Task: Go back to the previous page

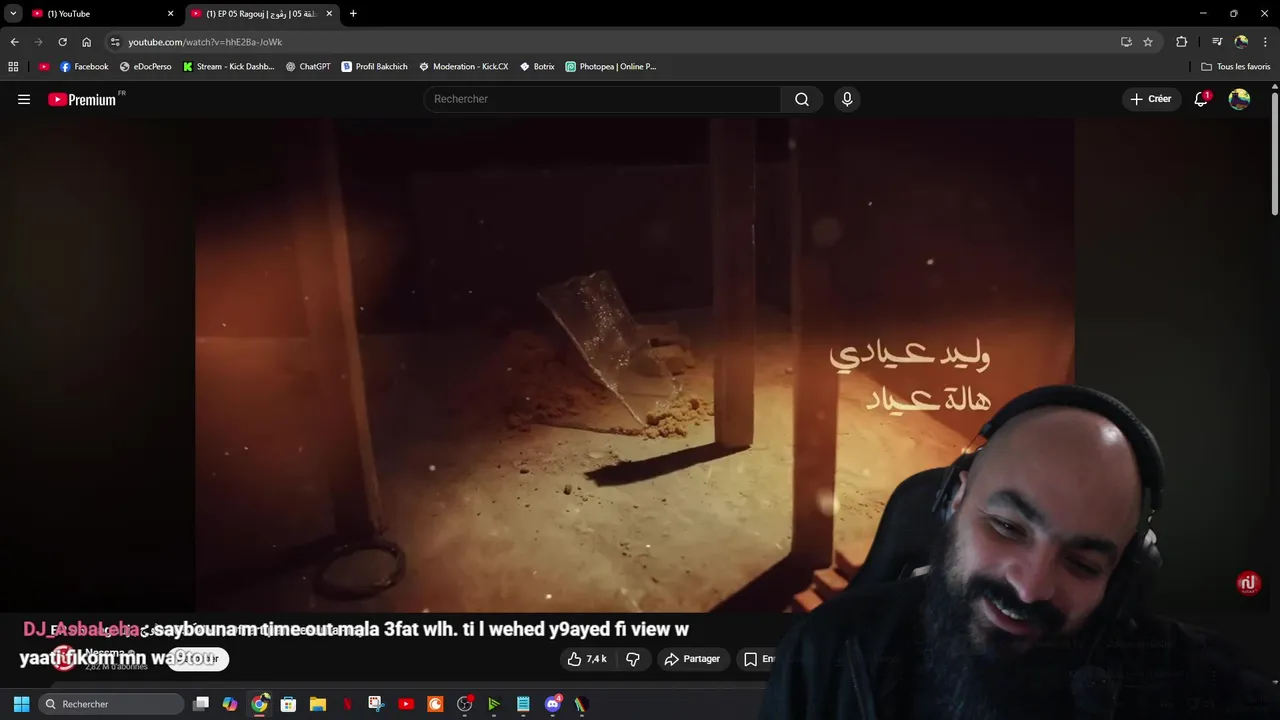Action: (x=14, y=42)
